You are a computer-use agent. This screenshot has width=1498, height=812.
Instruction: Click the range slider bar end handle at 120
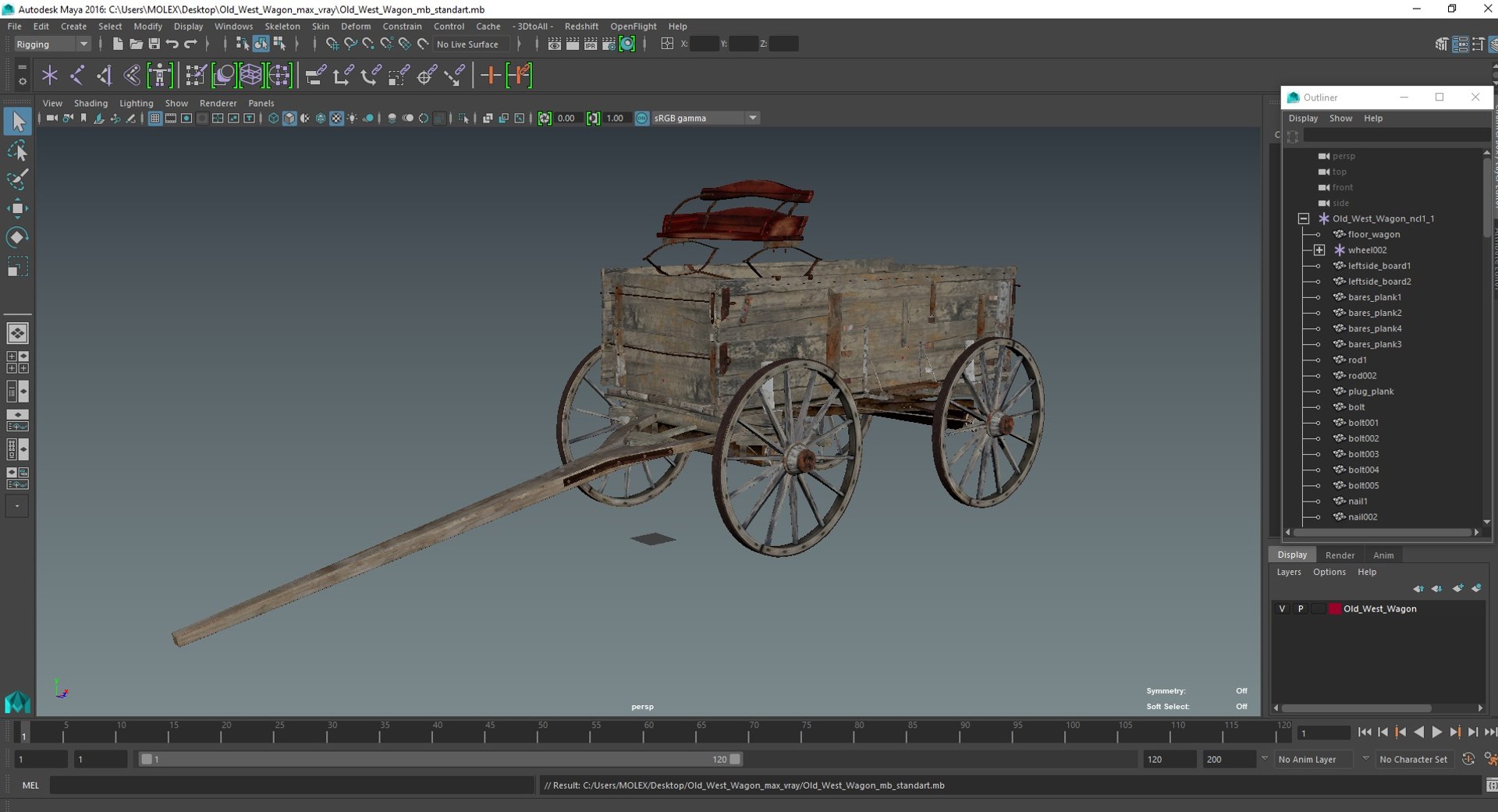[735, 759]
